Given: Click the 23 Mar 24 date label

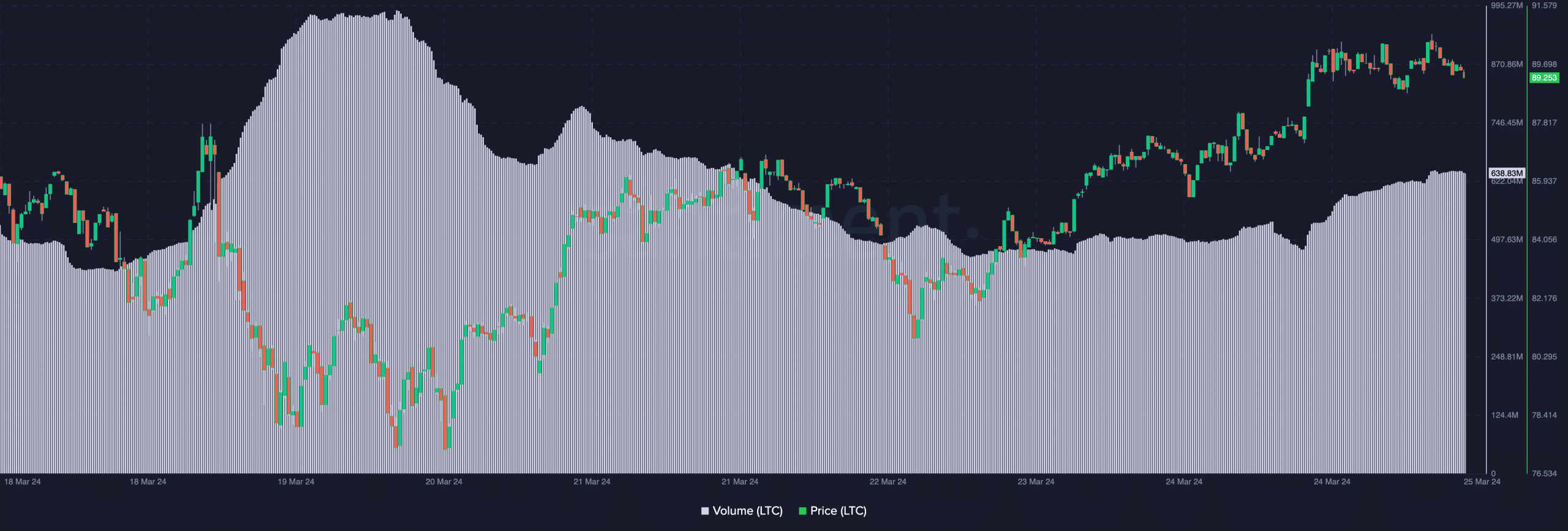Looking at the screenshot, I should [1036, 482].
